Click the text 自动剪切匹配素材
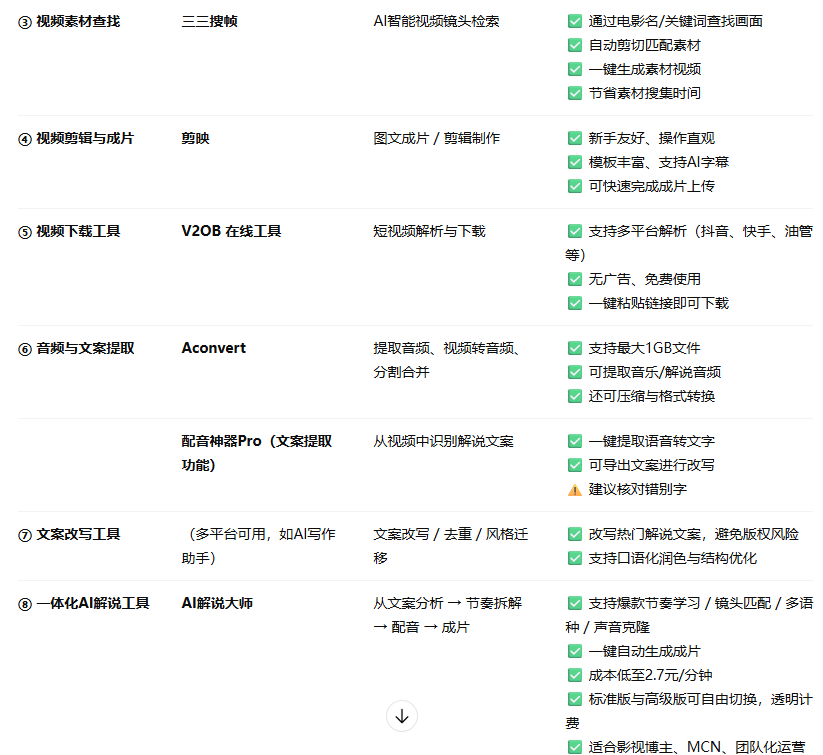Image resolution: width=823 pixels, height=755 pixels. click(645, 45)
